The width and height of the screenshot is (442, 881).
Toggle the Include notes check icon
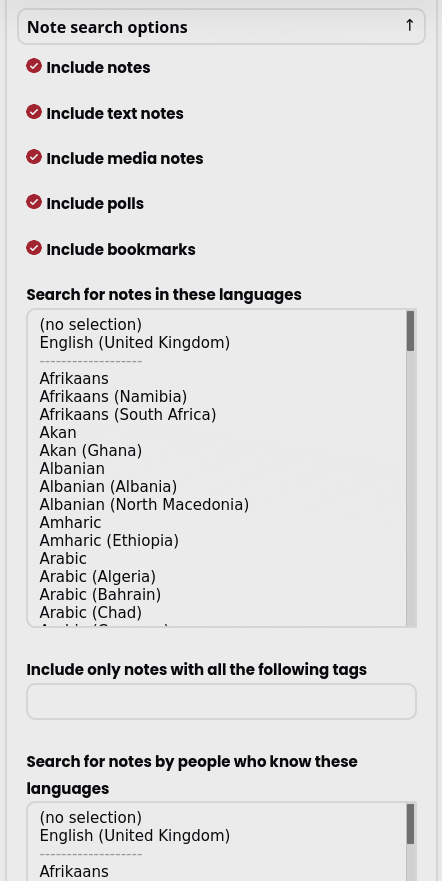pyautogui.click(x=34, y=66)
